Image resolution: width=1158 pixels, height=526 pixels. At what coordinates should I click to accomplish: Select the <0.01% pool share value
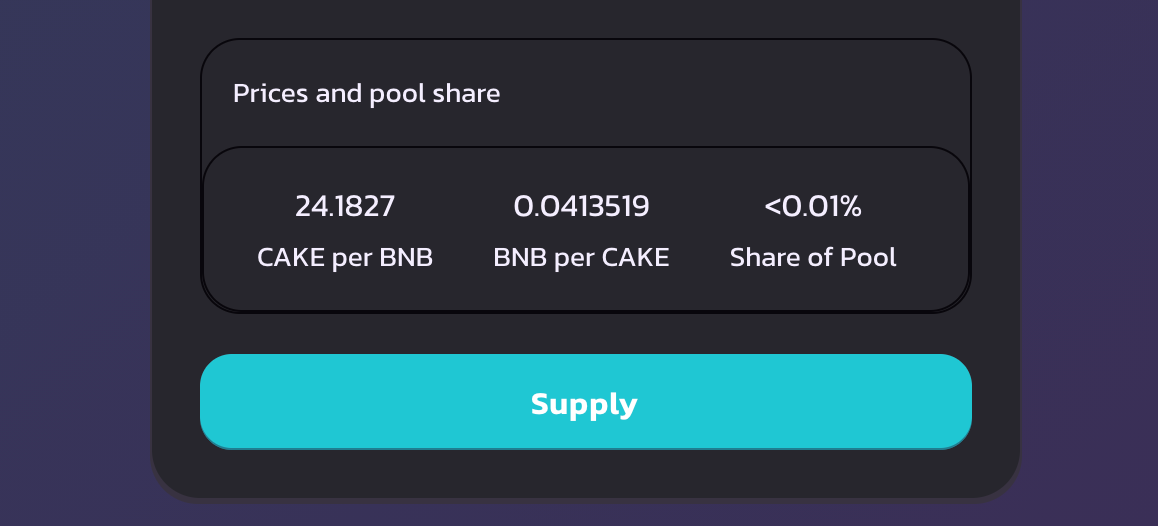[813, 206]
